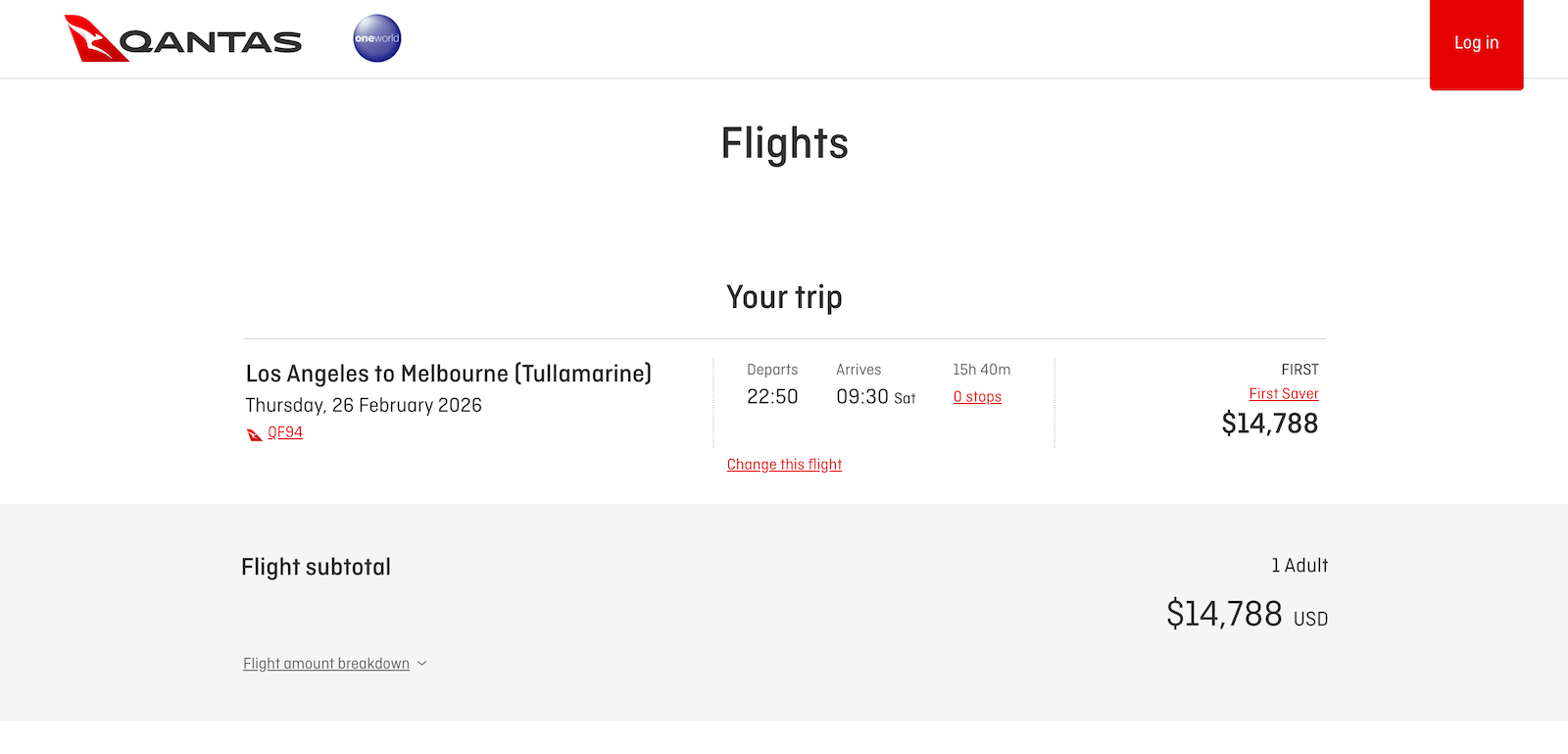1568x754 pixels.
Task: Click the Flights page heading
Action: [x=784, y=143]
